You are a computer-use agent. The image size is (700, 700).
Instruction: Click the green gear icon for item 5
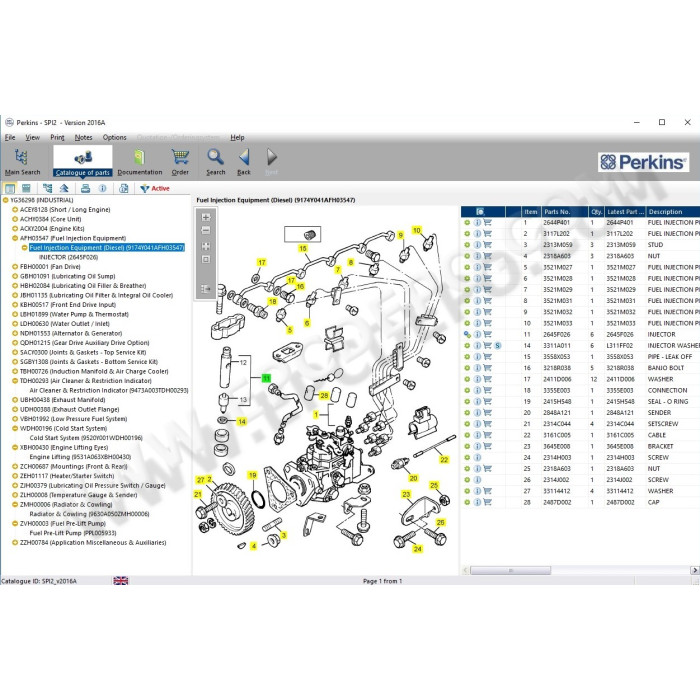click(x=467, y=267)
